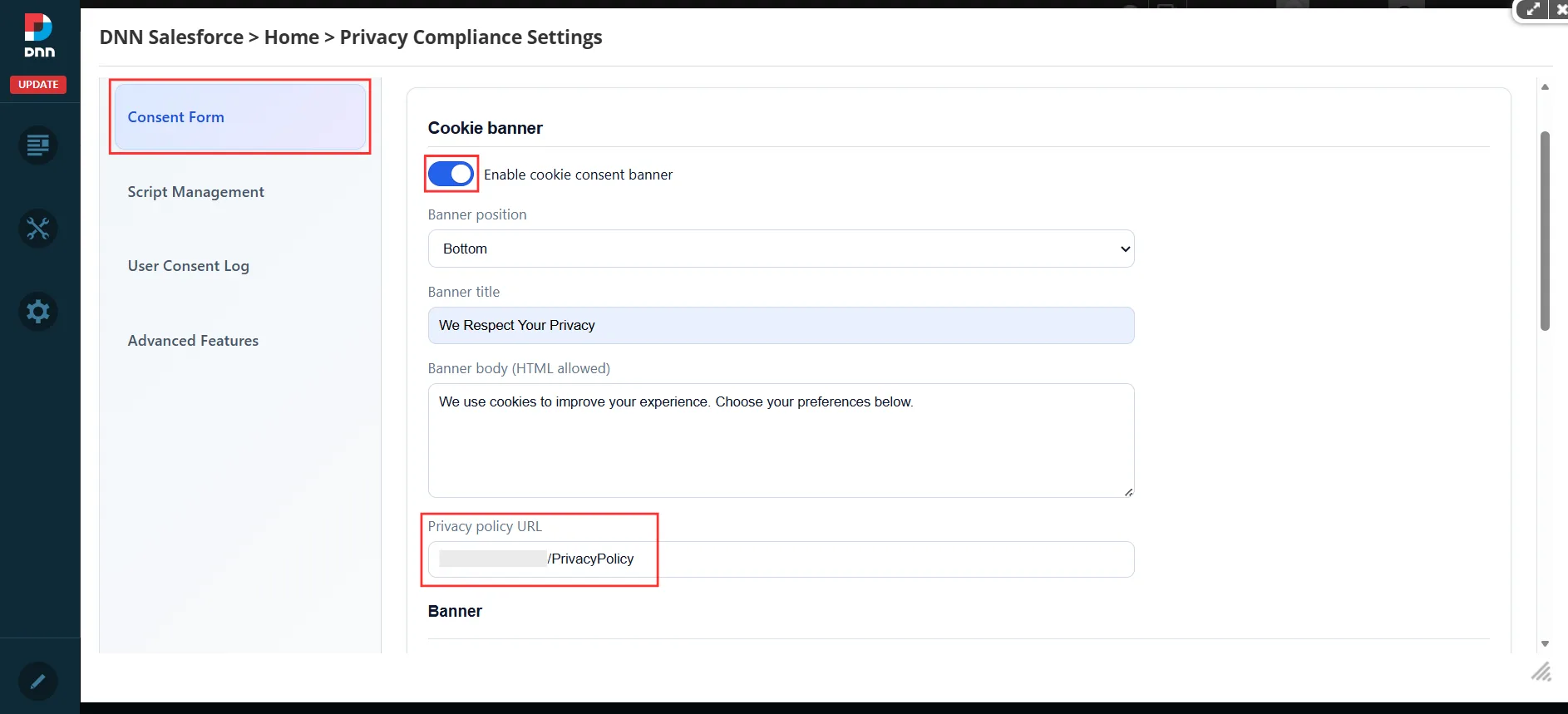This screenshot has height=714, width=1568.
Task: Select the Consent Form tab
Action: coord(240,117)
